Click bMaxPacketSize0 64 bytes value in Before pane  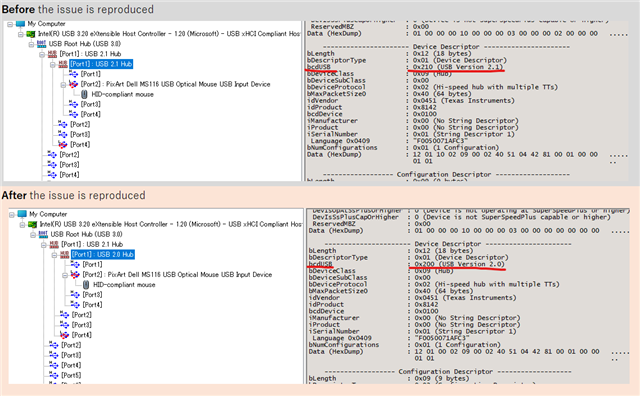pyautogui.click(x=442, y=93)
